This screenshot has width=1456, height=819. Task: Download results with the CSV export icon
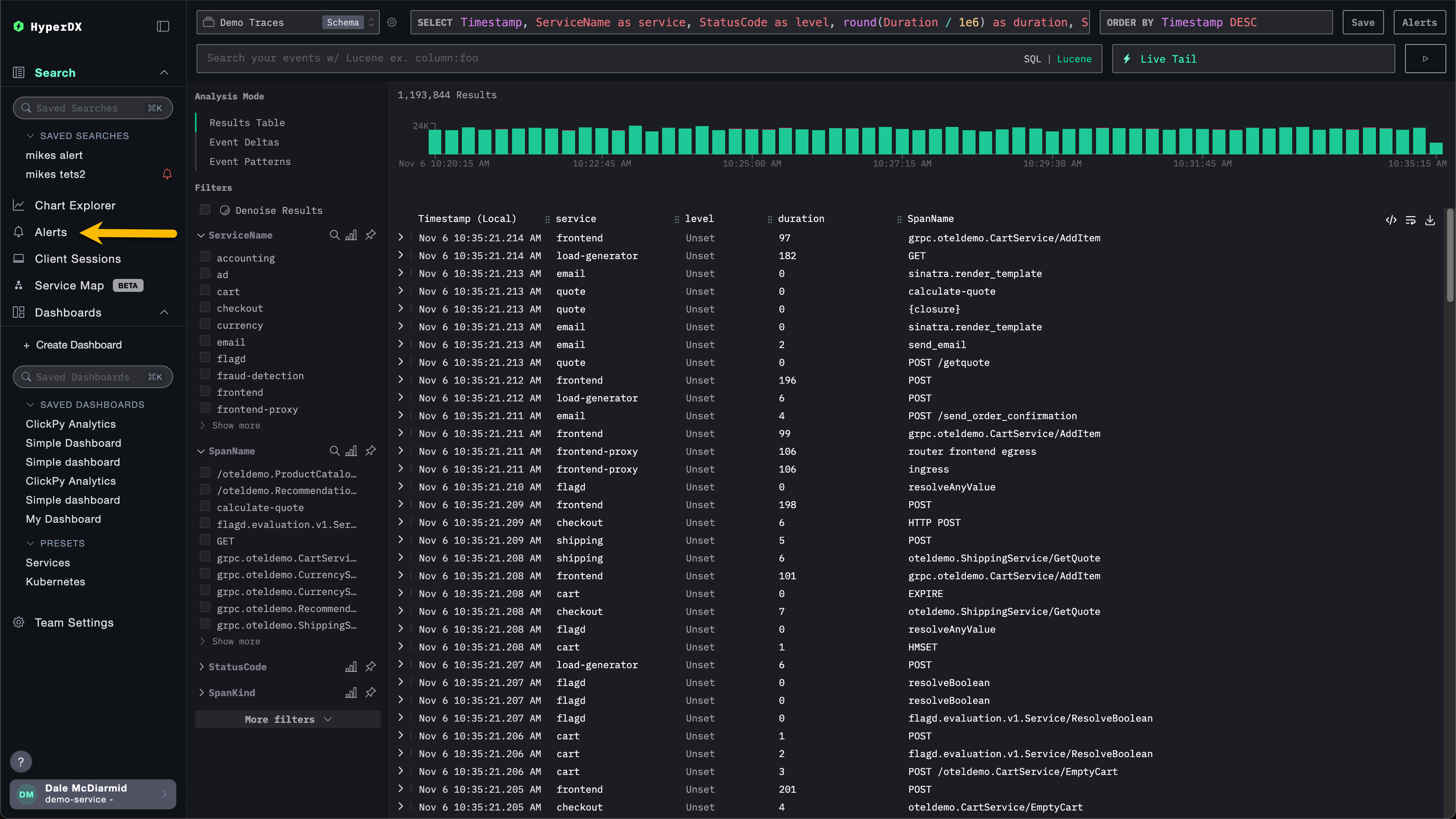1431,220
